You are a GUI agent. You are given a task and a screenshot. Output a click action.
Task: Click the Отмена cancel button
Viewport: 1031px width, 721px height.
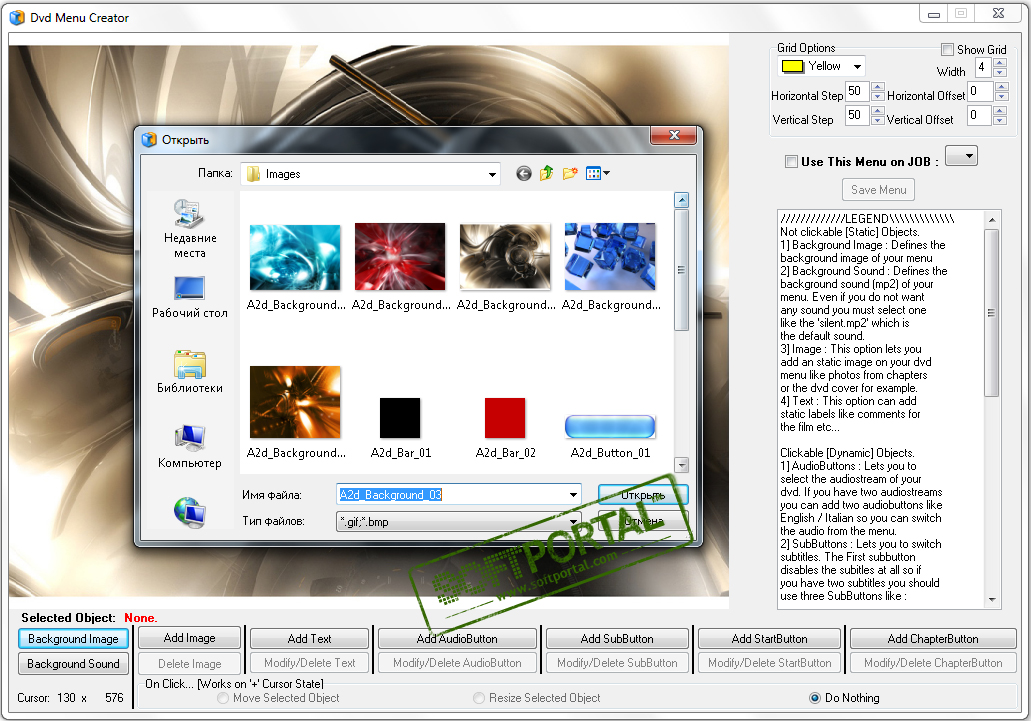click(x=643, y=521)
